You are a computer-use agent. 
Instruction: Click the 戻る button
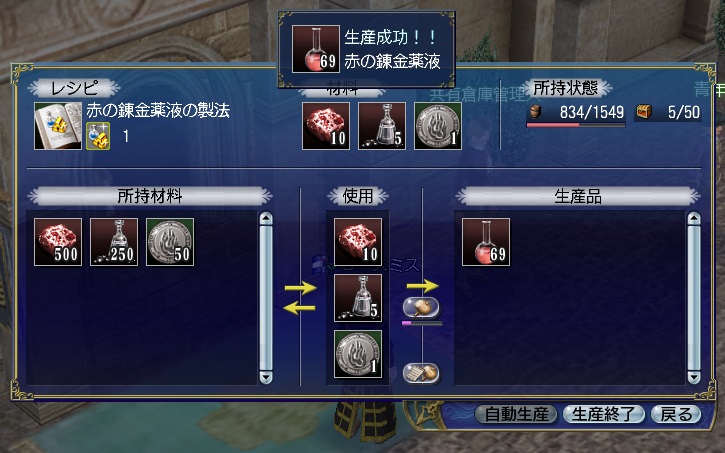676,414
